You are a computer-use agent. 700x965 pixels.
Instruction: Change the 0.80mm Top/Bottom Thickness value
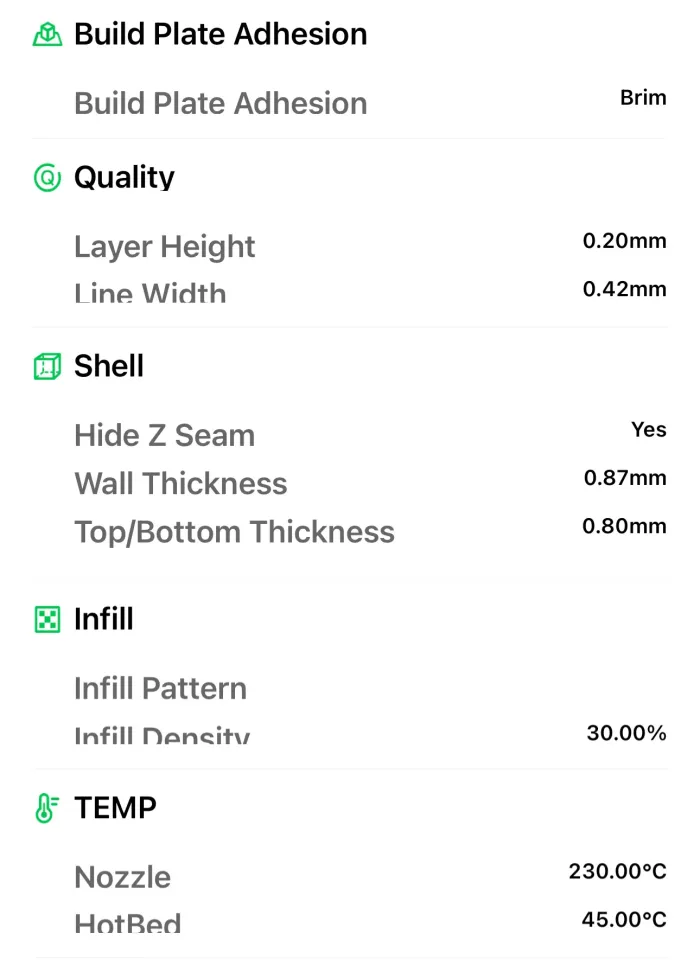pyautogui.click(x=624, y=526)
